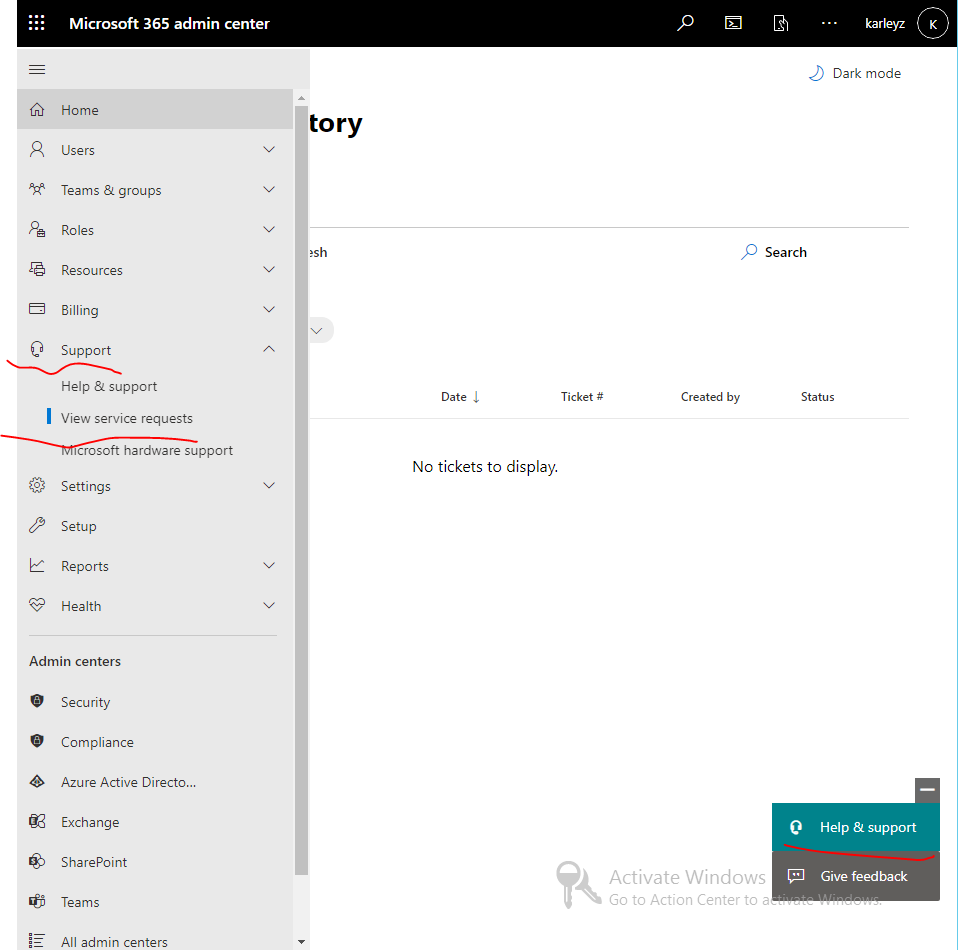Click the Ticket # column header
This screenshot has height=950, width=958.
click(x=582, y=397)
